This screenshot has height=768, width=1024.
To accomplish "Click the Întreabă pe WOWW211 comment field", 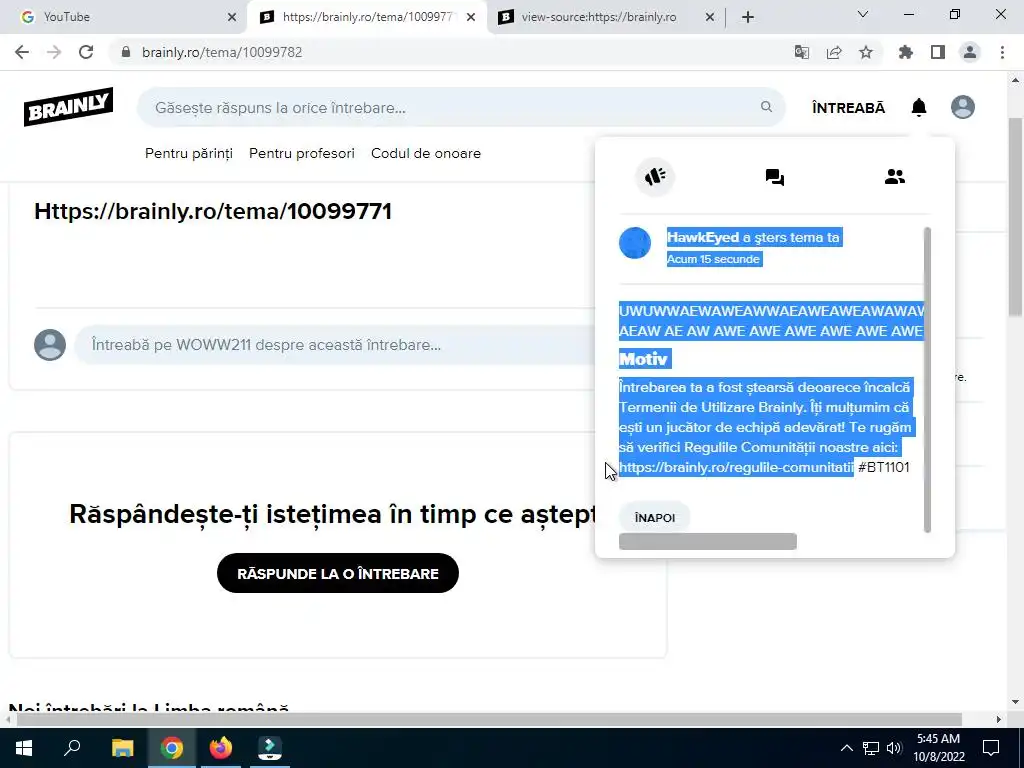I will tap(336, 345).
